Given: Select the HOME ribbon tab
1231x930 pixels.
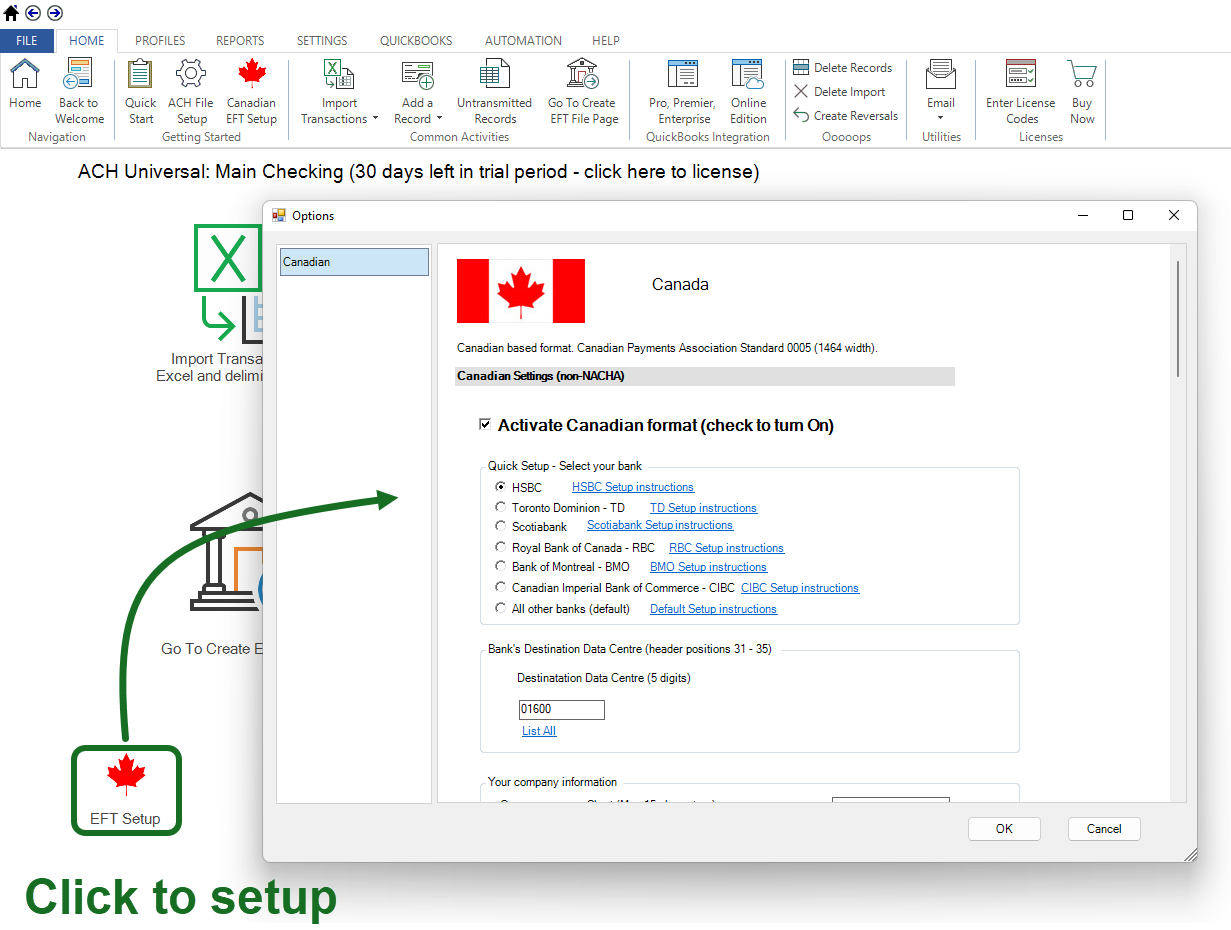Looking at the screenshot, I should (x=87, y=41).
